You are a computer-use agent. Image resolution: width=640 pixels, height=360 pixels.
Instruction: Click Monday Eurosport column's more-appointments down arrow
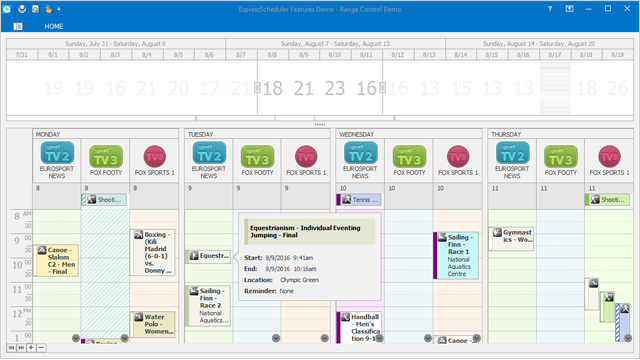(76, 338)
